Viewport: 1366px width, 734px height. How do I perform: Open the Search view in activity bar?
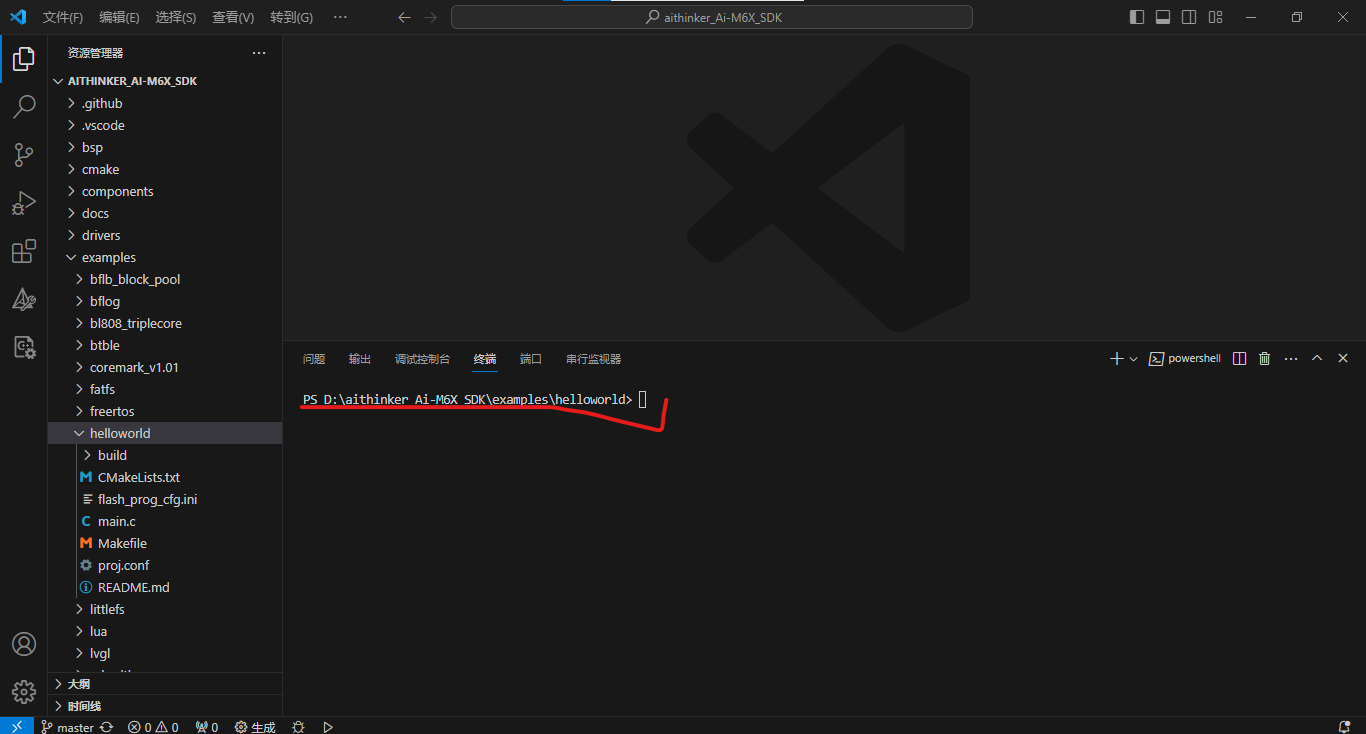24,106
